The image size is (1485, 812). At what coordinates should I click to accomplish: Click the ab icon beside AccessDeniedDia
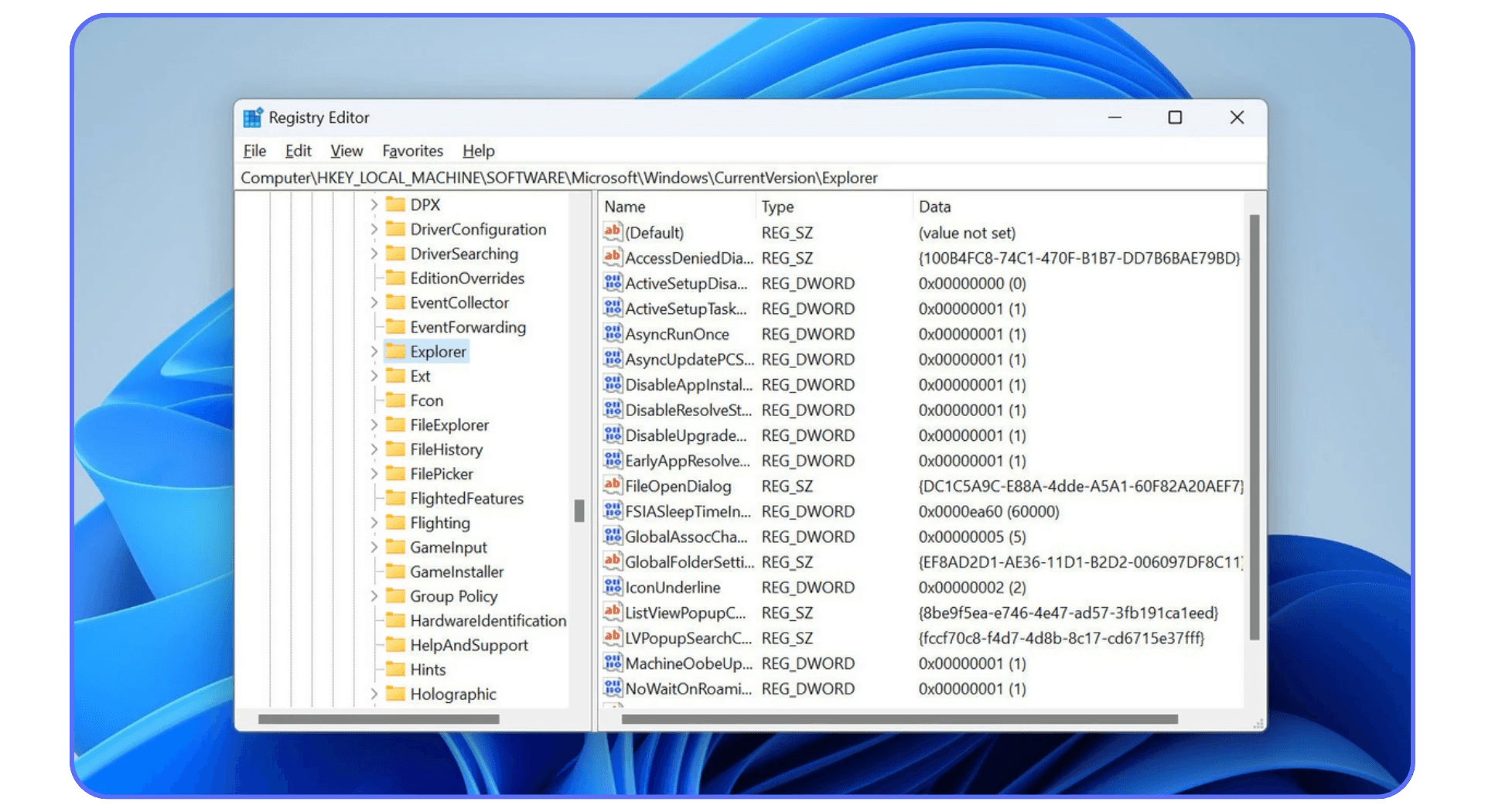612,258
